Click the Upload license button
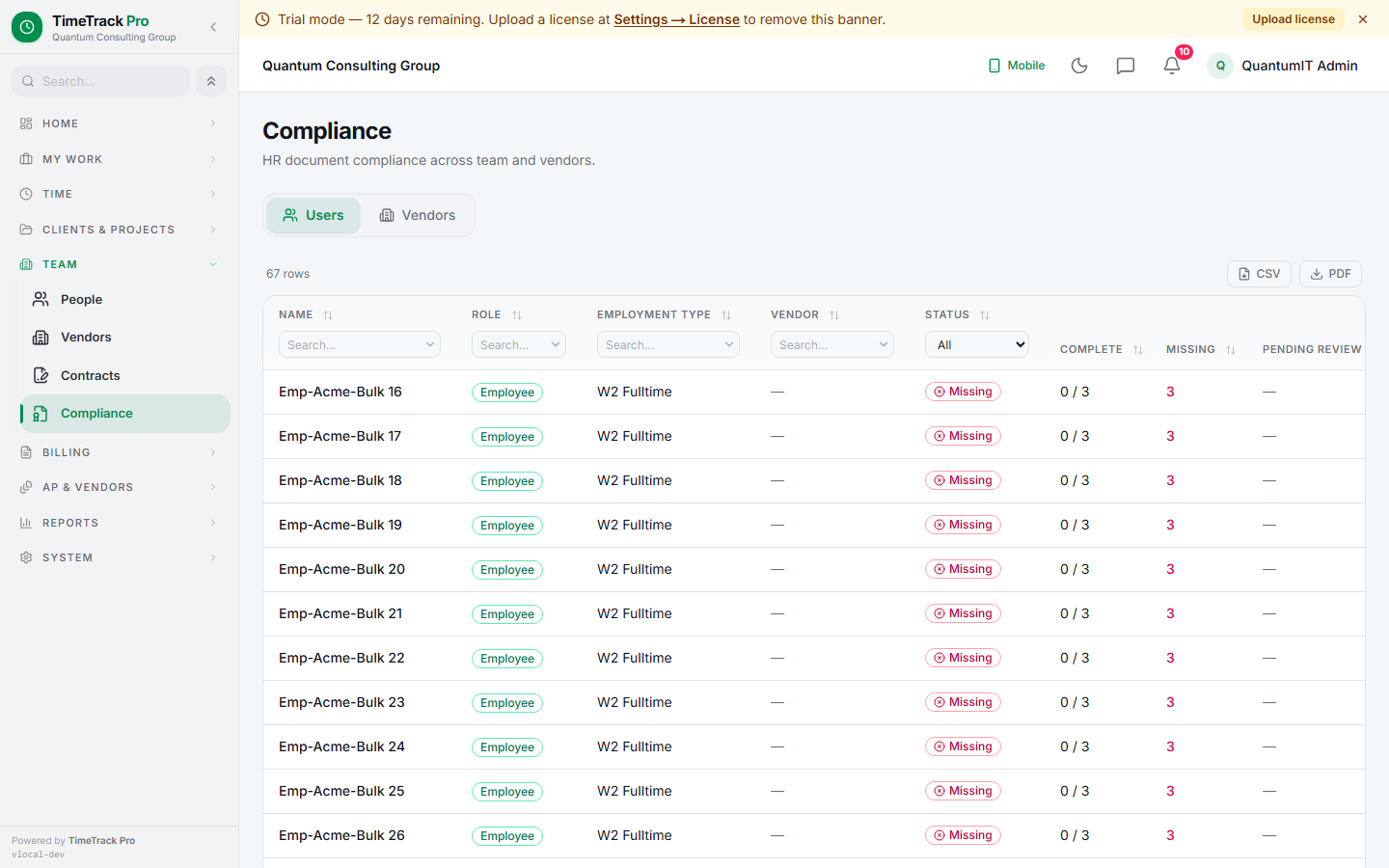 pos(1294,19)
